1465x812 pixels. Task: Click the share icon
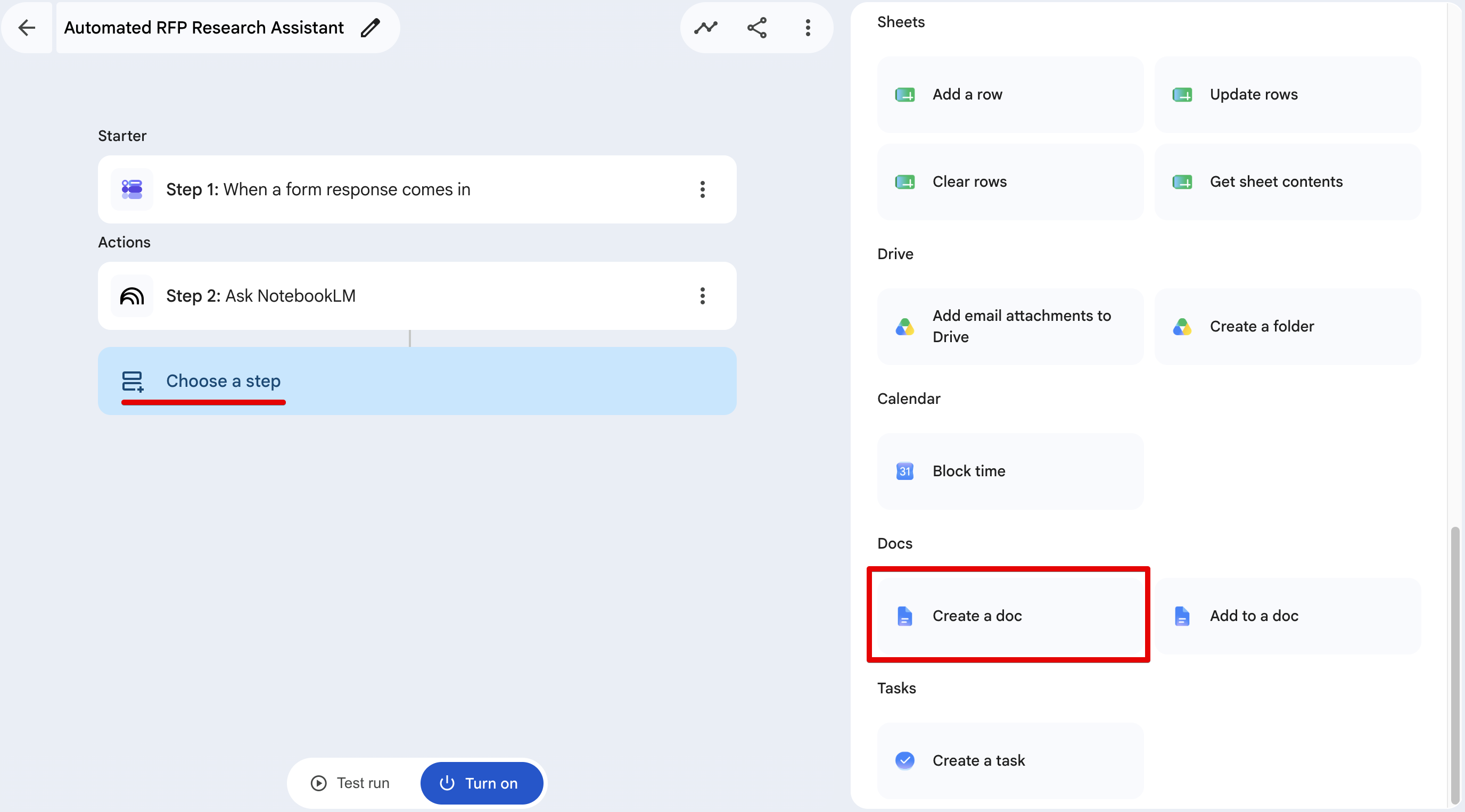(x=757, y=27)
